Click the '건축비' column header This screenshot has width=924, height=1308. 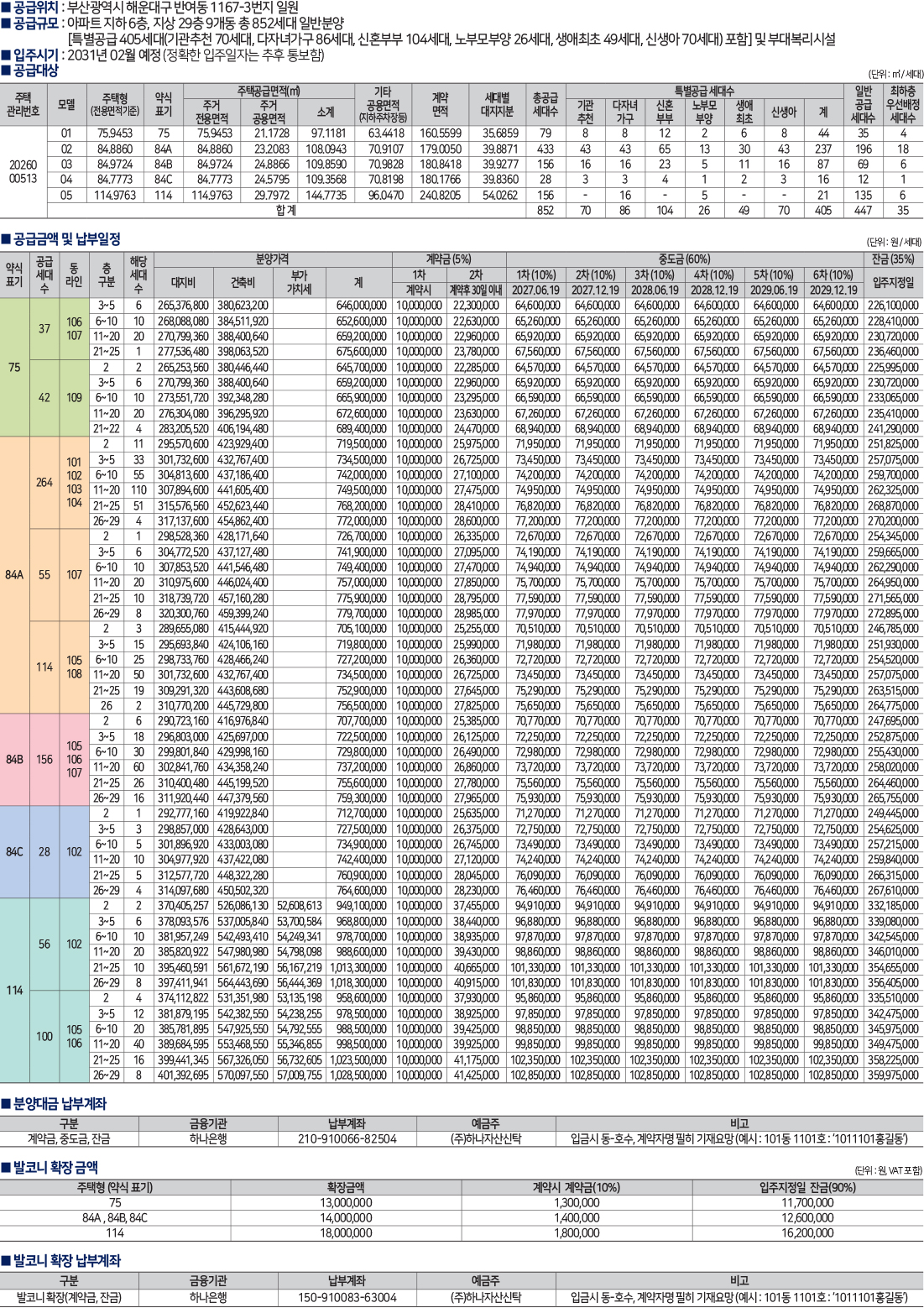(x=243, y=283)
